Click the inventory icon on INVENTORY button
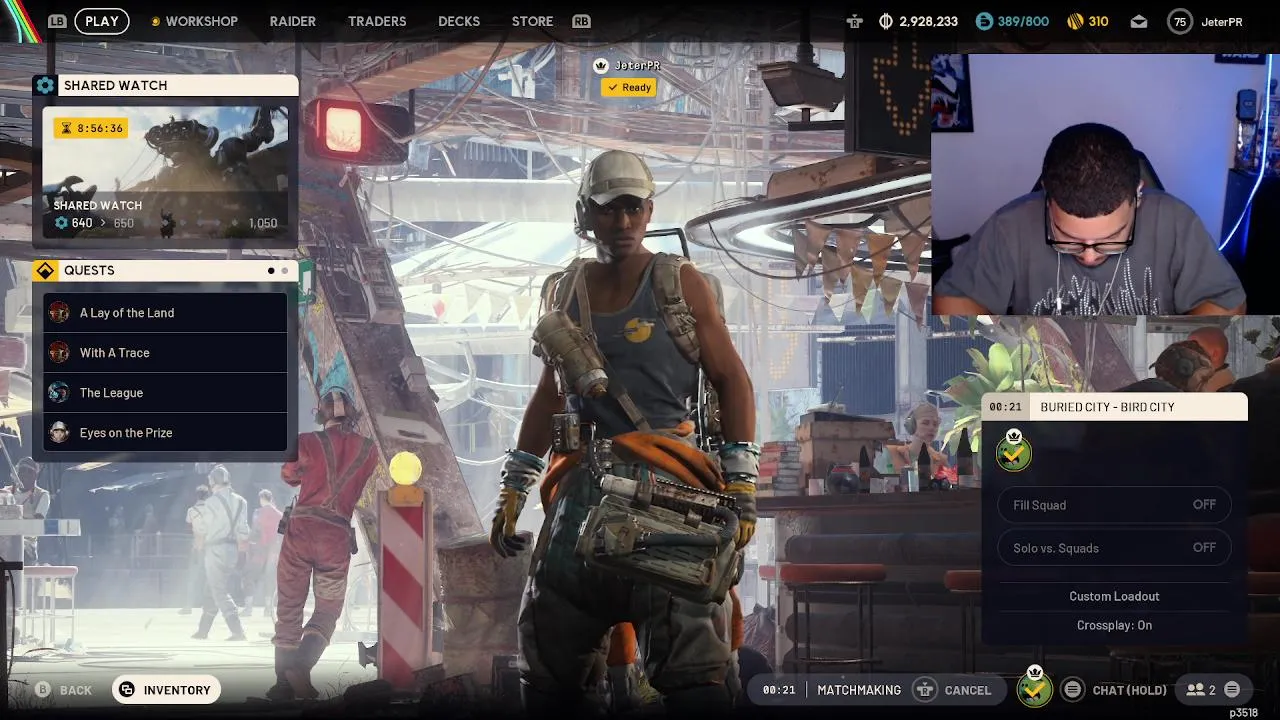 126,690
